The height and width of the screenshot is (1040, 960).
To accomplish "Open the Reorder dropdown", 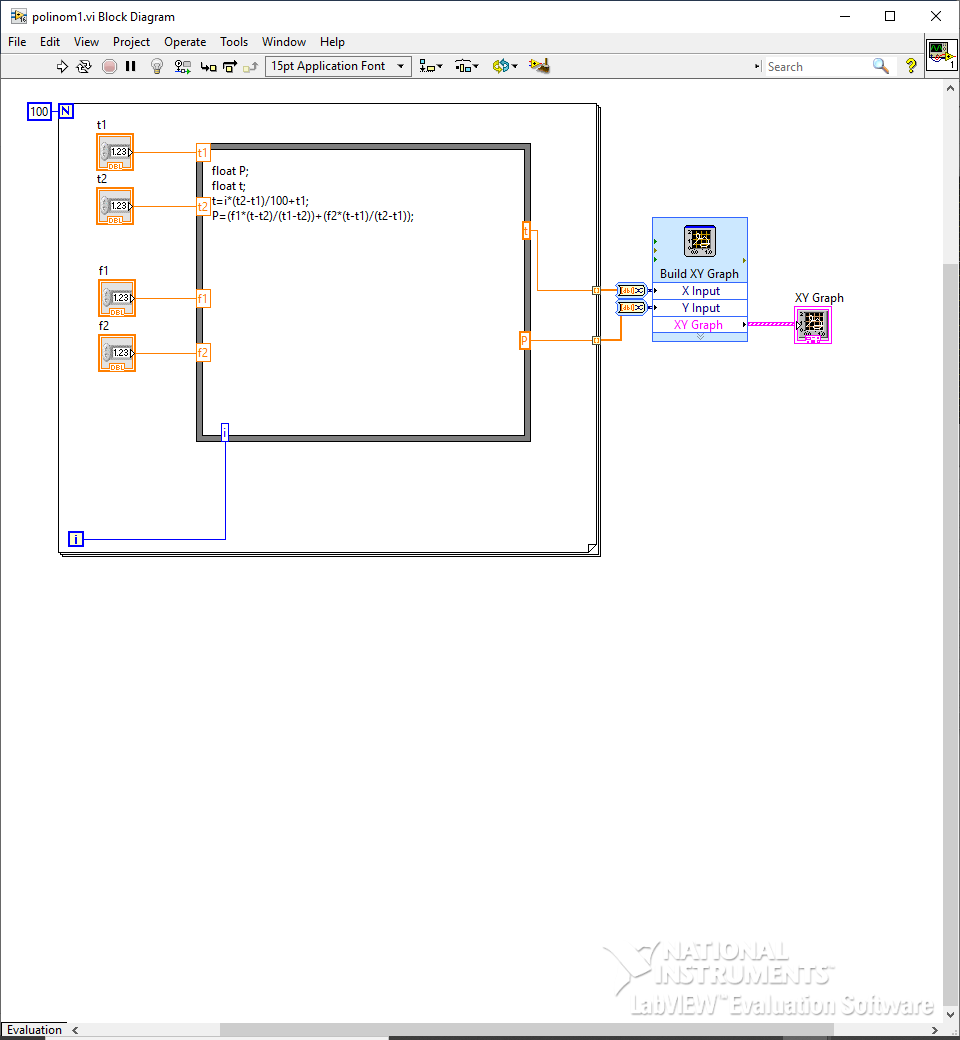I will point(505,66).
